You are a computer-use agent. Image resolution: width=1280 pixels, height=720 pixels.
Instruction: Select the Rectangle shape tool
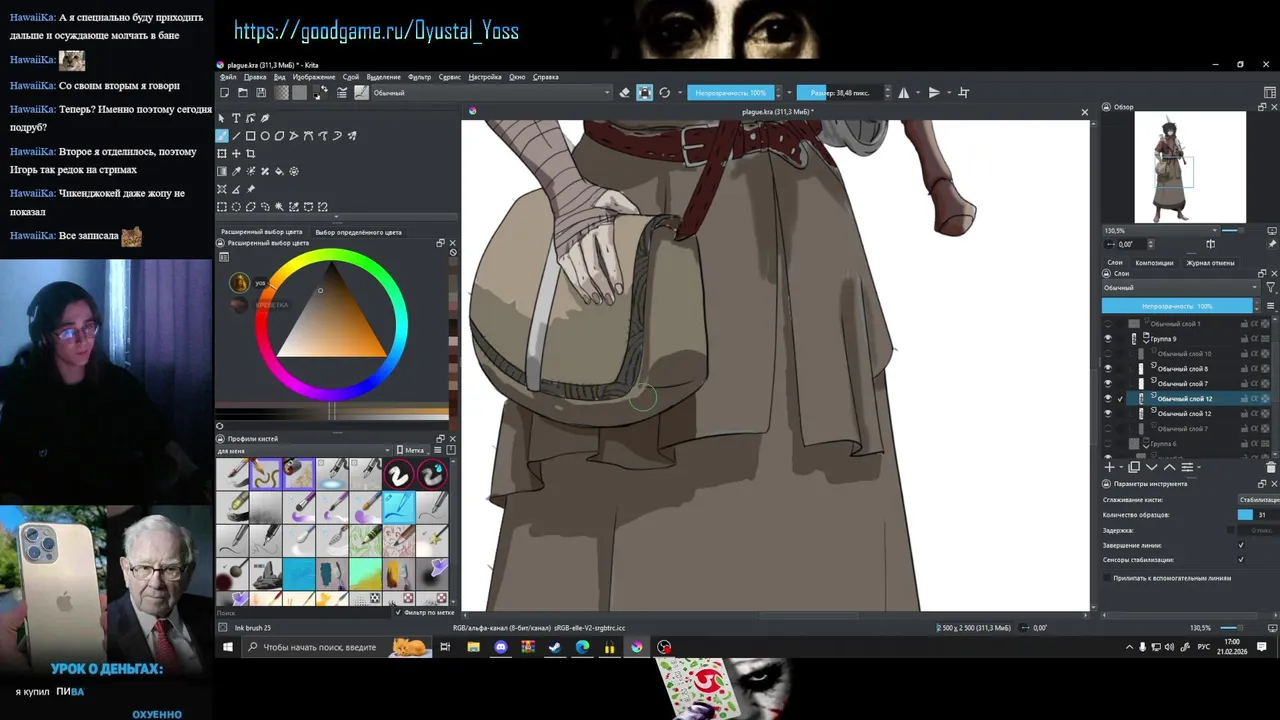251,136
